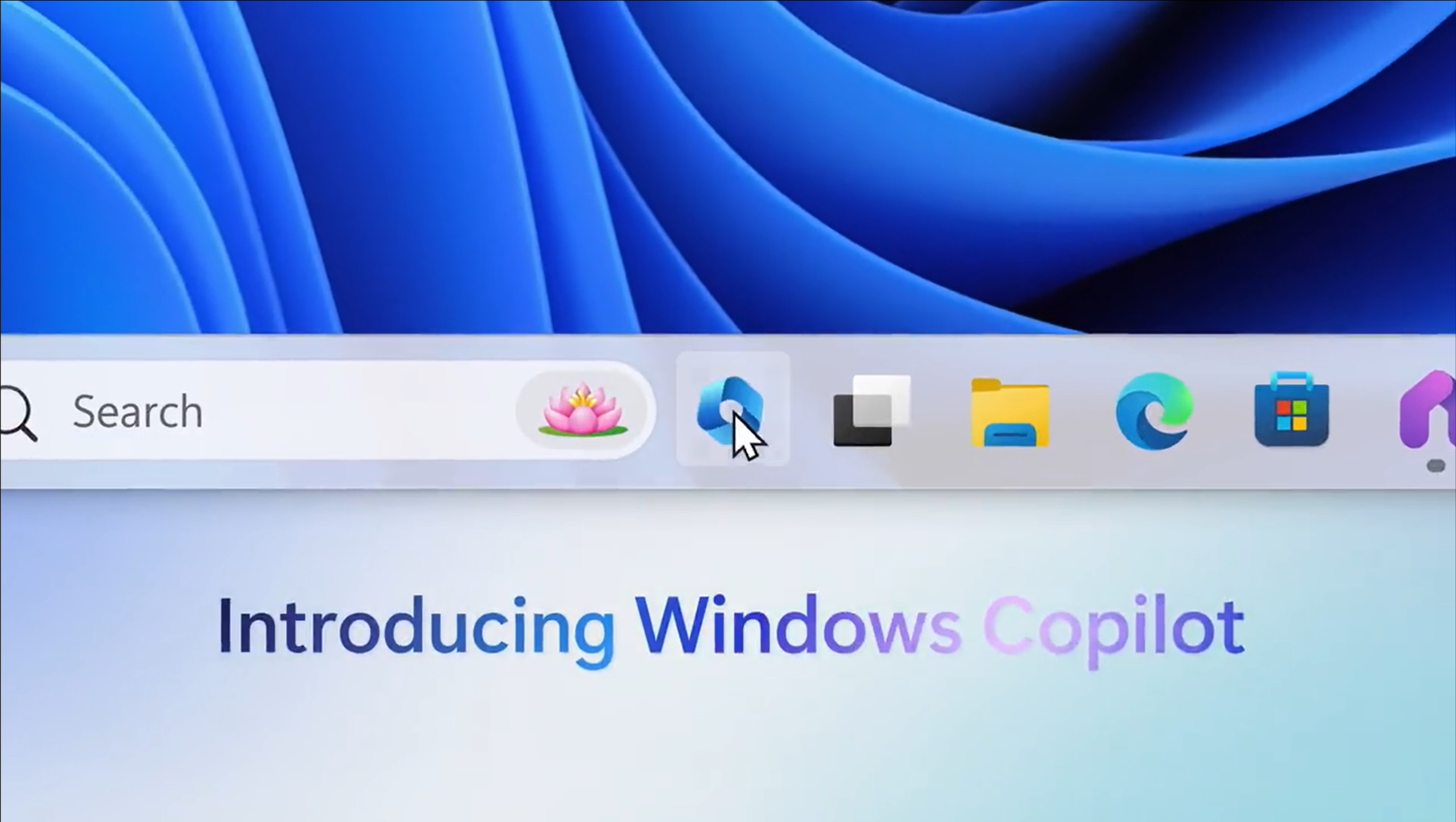Open Task View on the taskbar
The image size is (1456, 822).
tap(872, 410)
